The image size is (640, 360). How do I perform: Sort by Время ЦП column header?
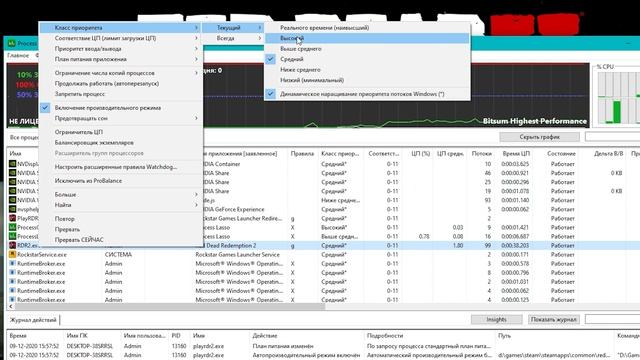[516, 154]
